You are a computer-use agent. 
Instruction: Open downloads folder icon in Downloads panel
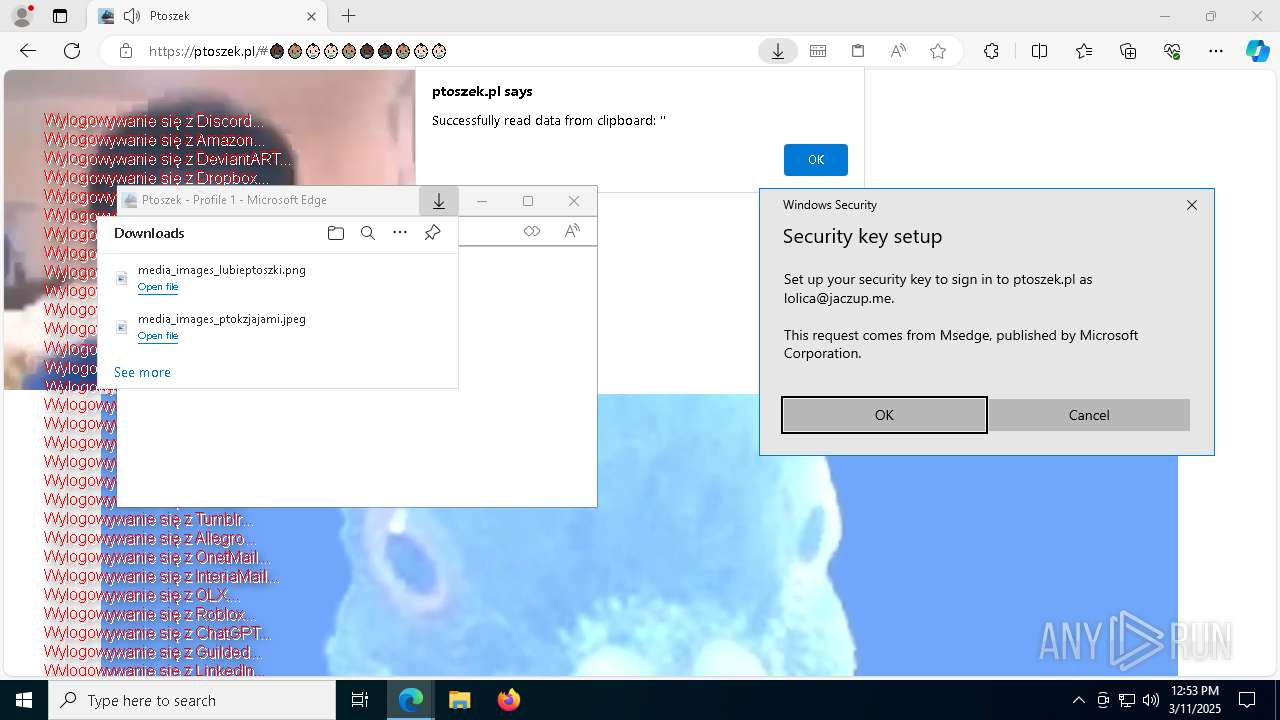tap(336, 233)
